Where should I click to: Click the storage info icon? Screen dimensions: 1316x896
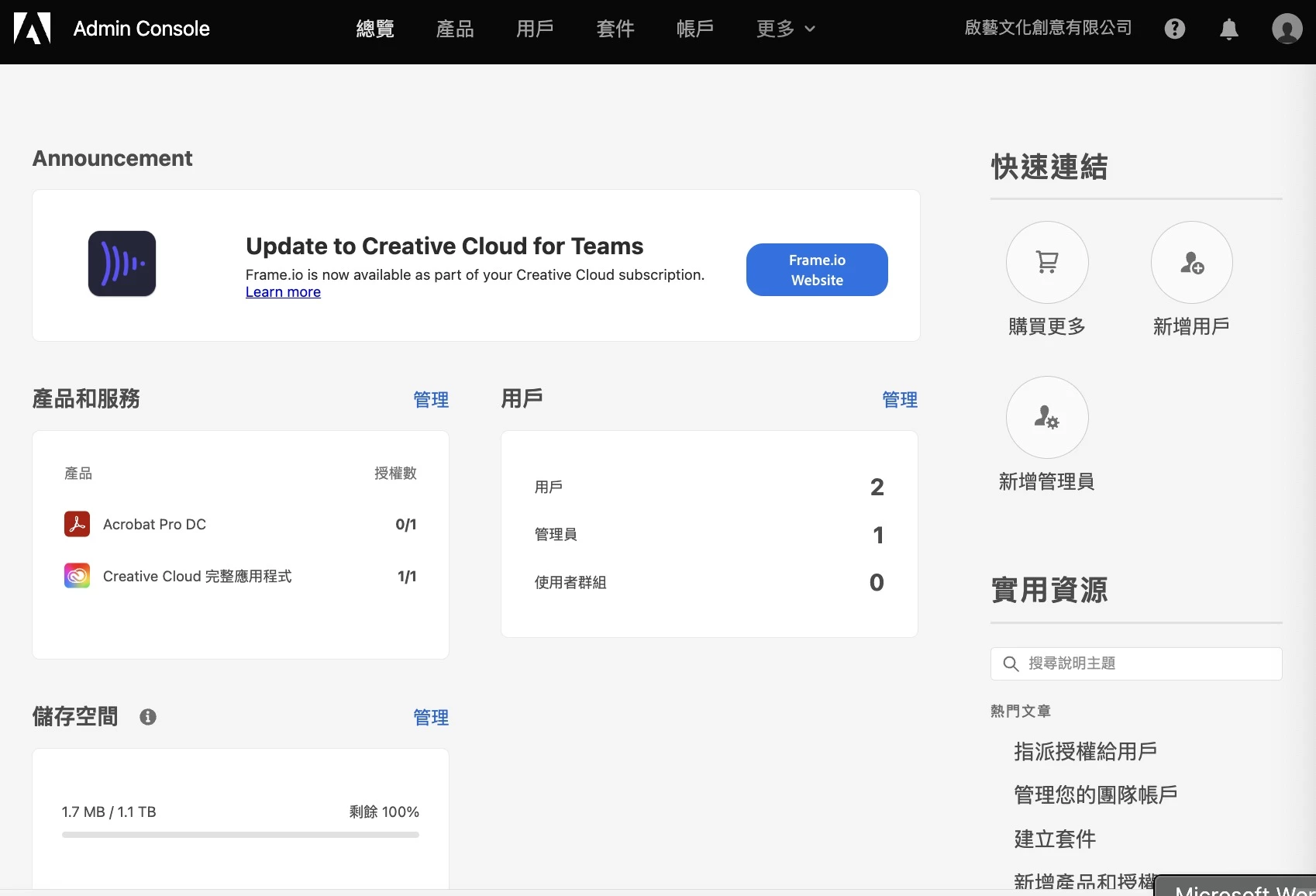(x=148, y=717)
